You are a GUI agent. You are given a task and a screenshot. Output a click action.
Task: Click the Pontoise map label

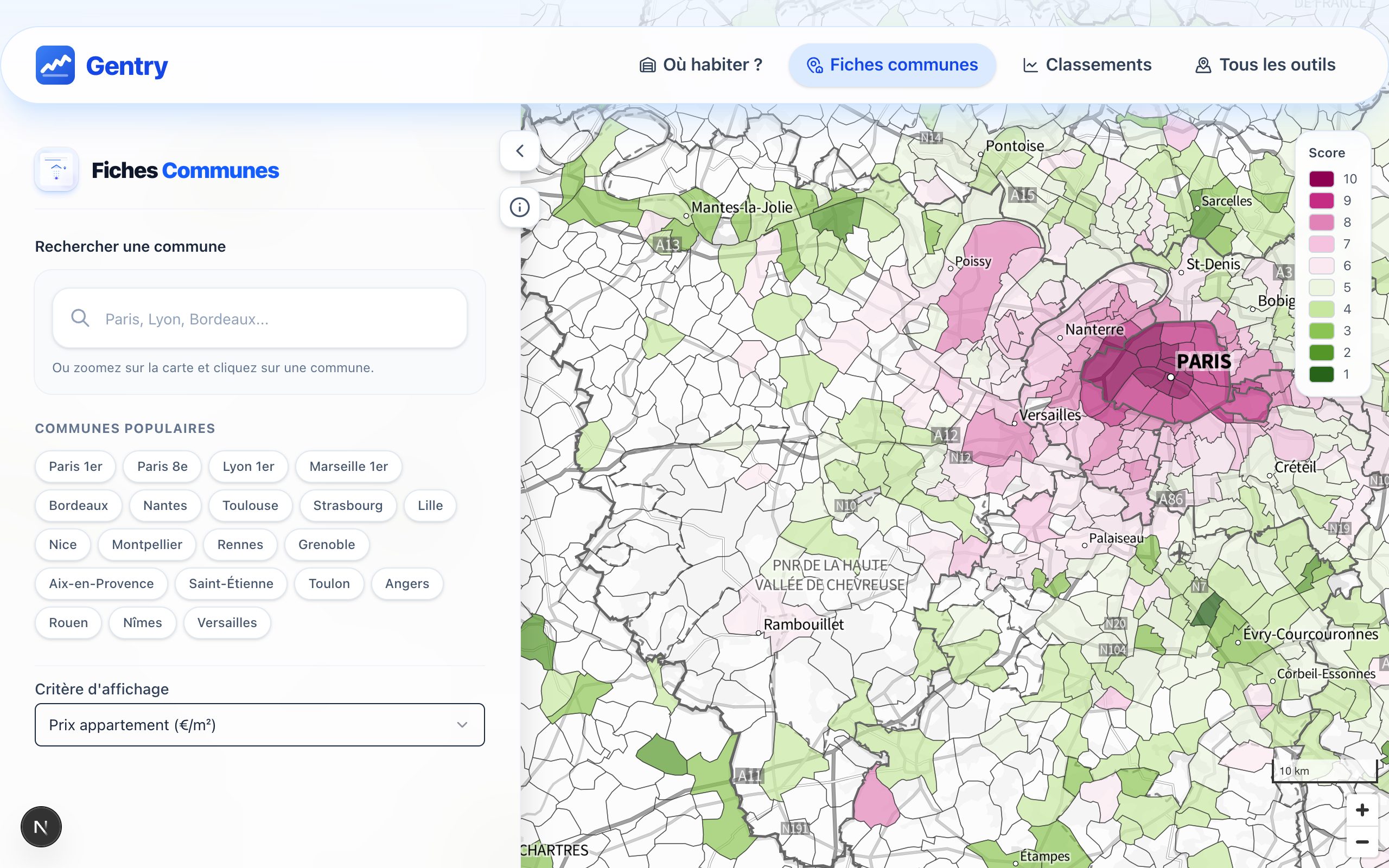click(x=1015, y=146)
